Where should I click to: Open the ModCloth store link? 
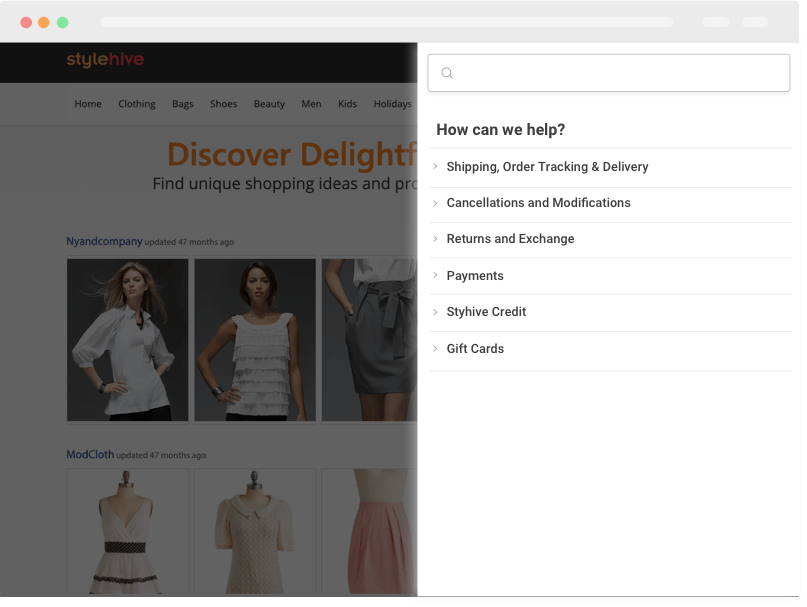tap(90, 455)
